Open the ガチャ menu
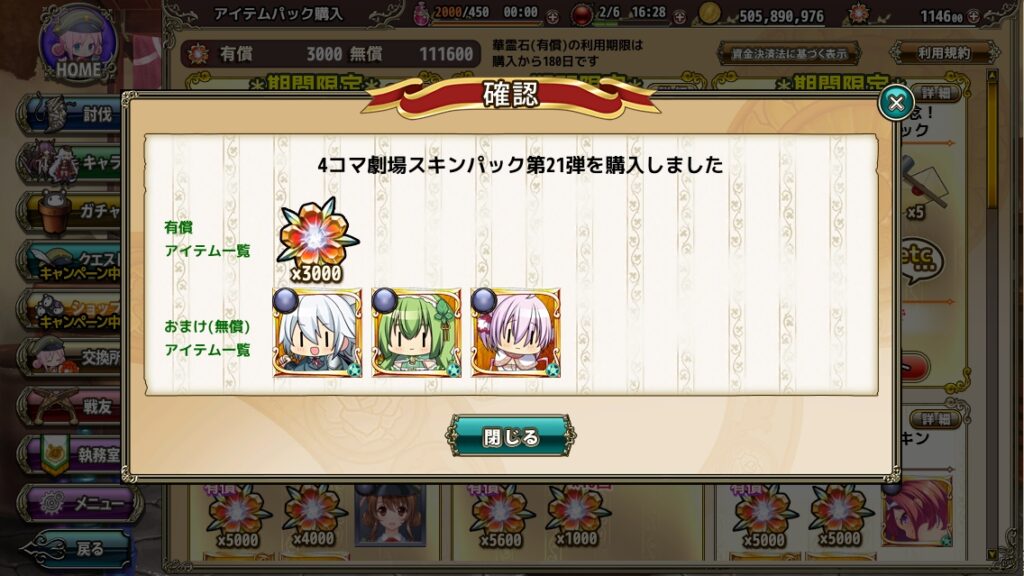Screen dimensions: 1024x576 [x=71, y=212]
